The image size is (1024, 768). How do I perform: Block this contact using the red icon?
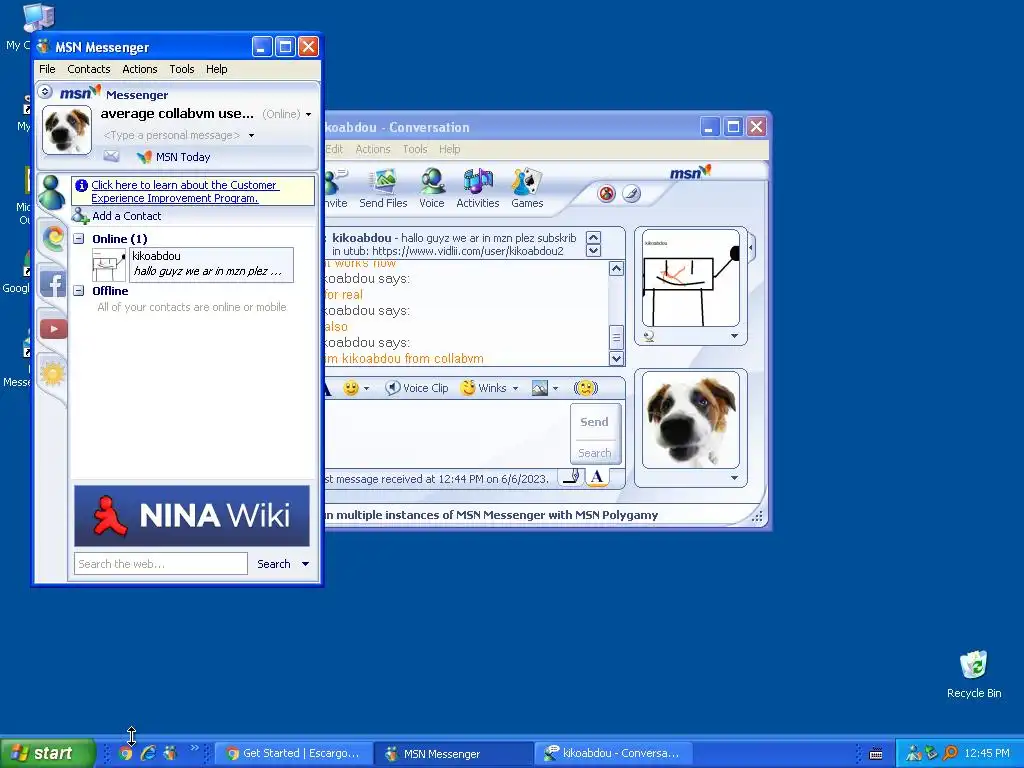607,194
